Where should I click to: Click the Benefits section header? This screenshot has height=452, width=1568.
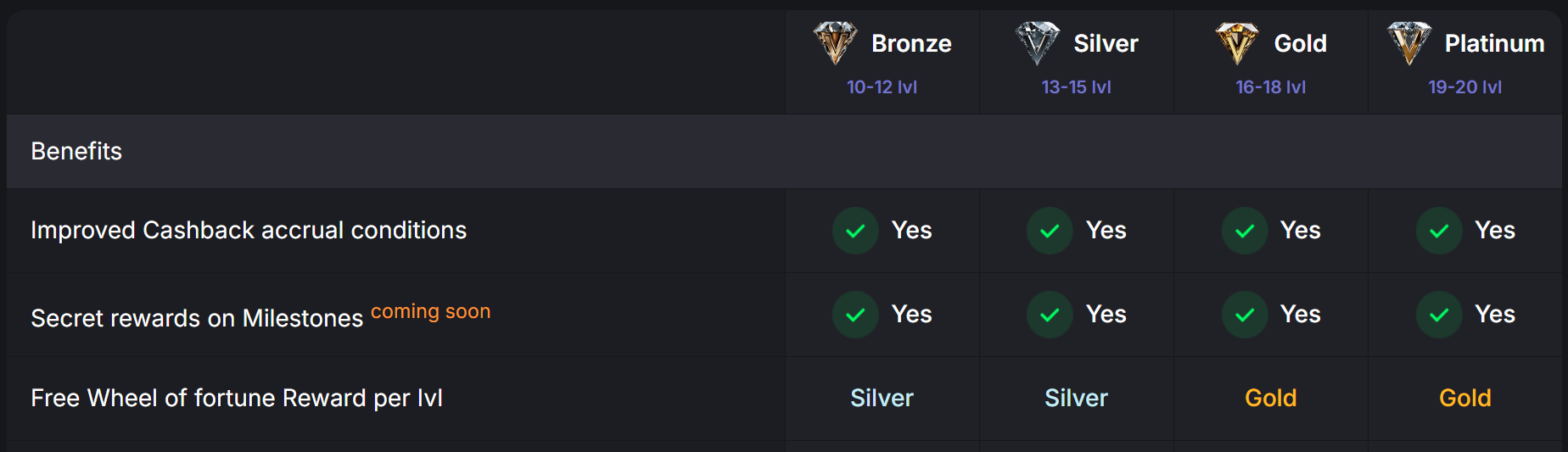click(76, 151)
